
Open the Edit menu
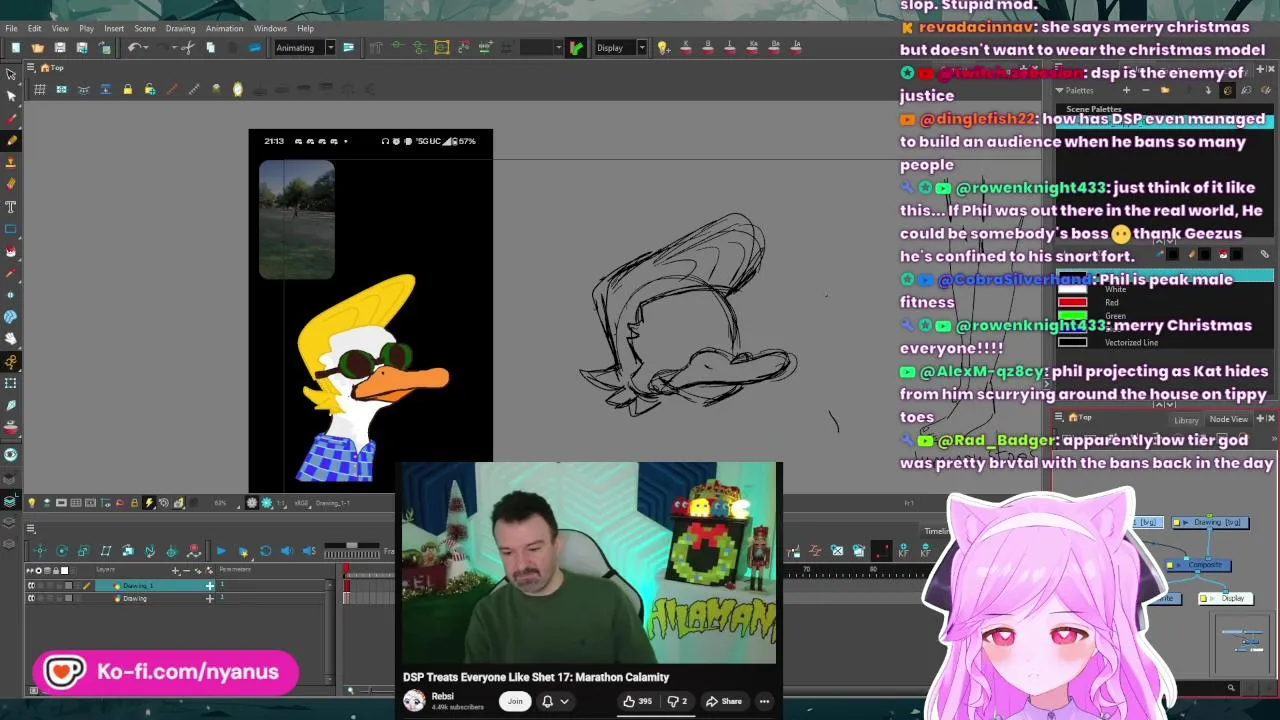(34, 28)
